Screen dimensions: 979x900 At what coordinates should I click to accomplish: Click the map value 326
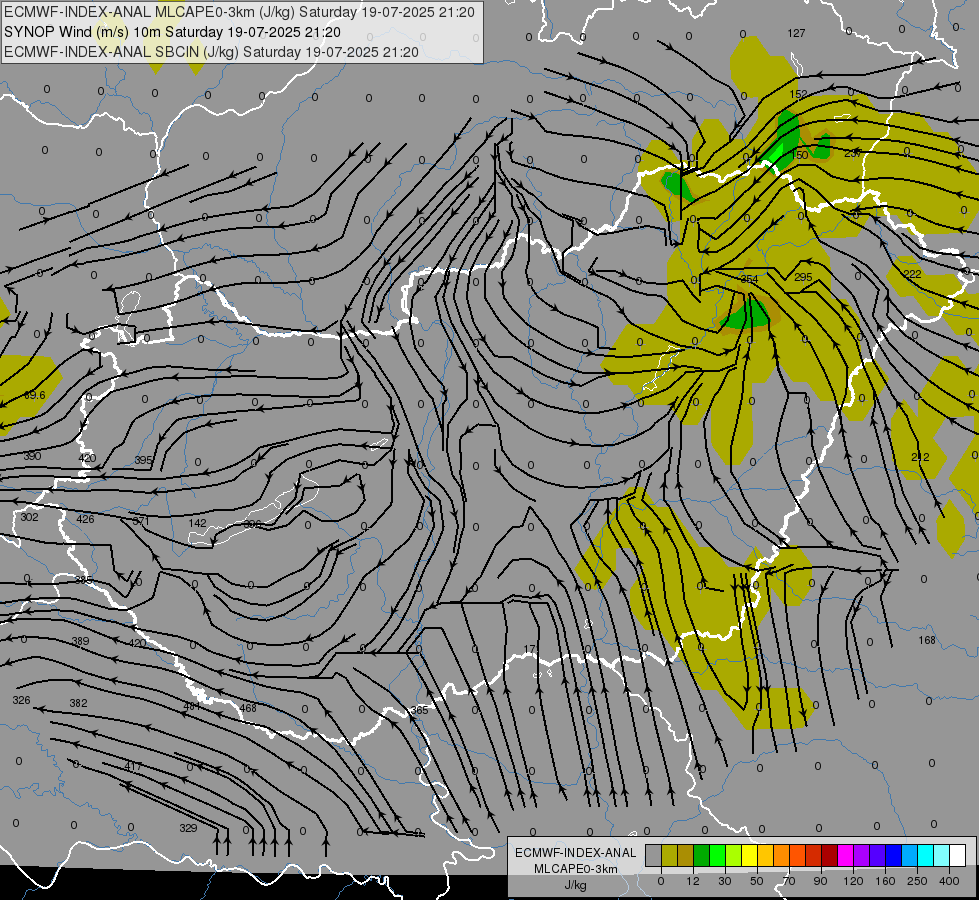click(x=21, y=700)
